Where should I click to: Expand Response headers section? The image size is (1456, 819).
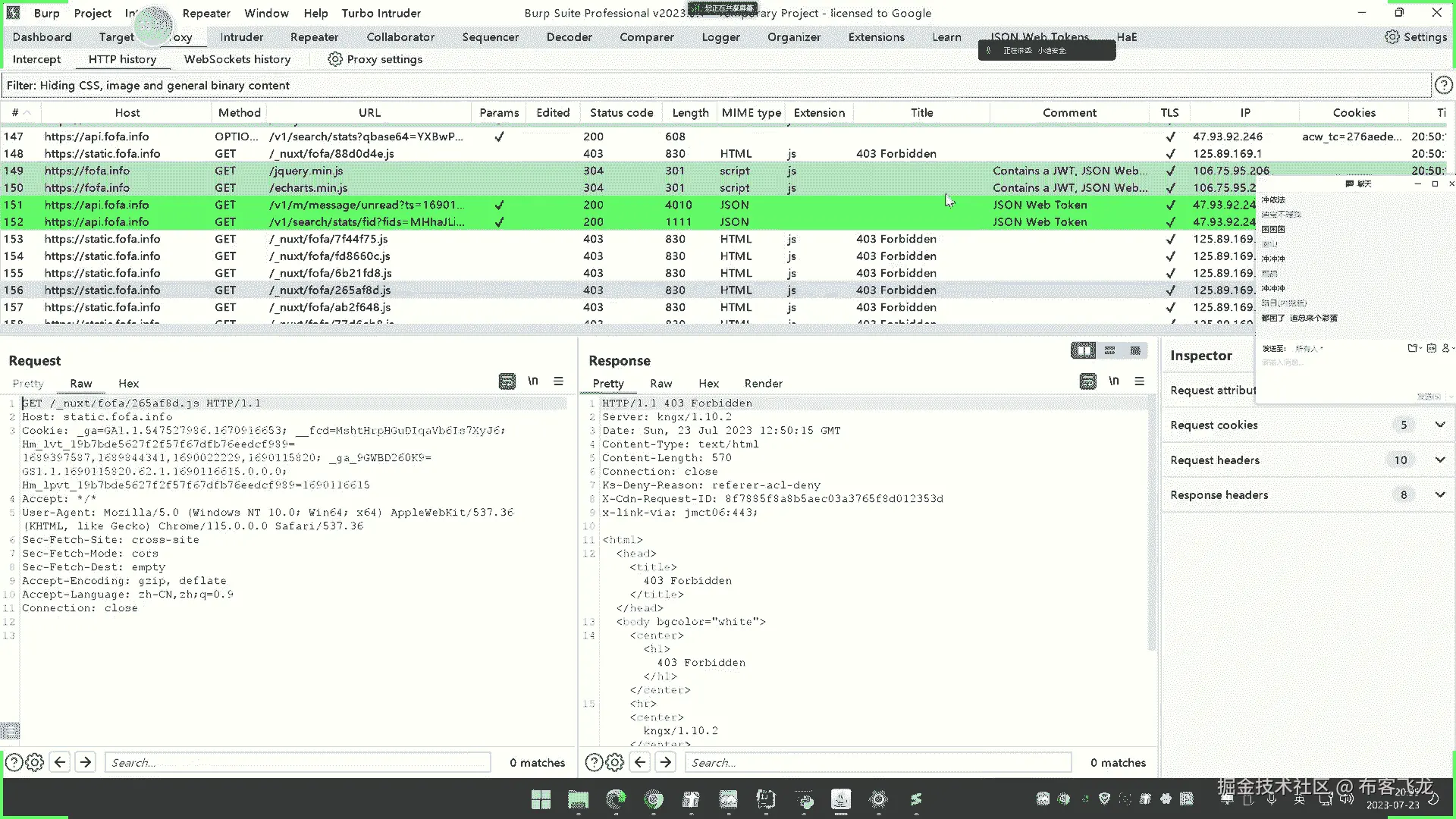pos(1439,494)
